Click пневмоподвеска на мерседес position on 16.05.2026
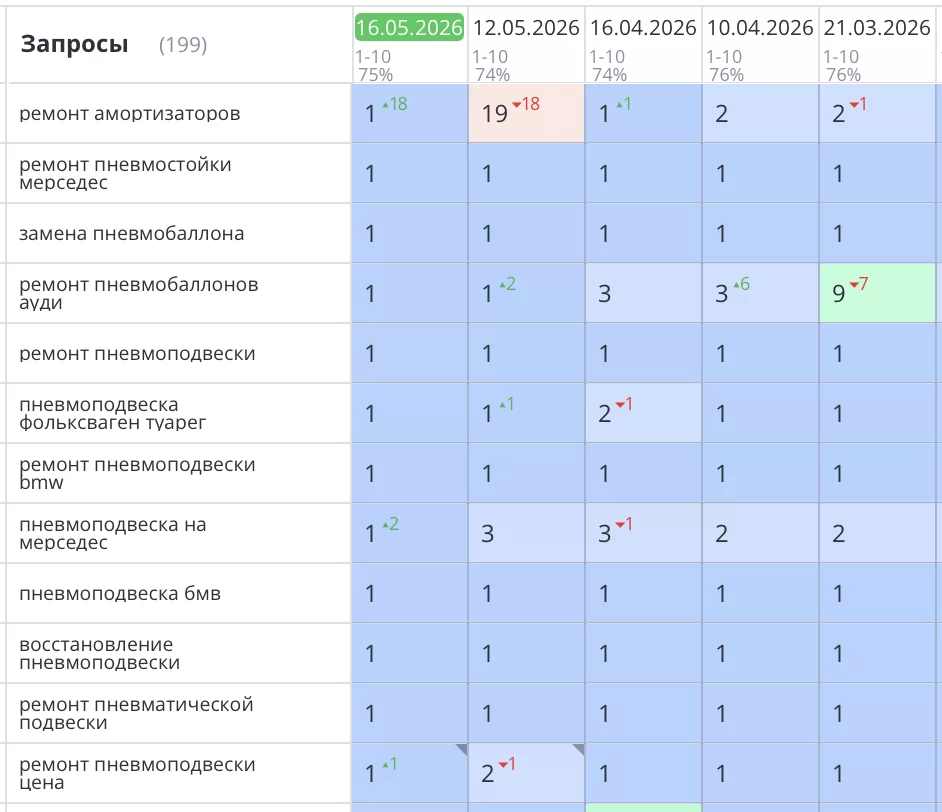 [410, 534]
